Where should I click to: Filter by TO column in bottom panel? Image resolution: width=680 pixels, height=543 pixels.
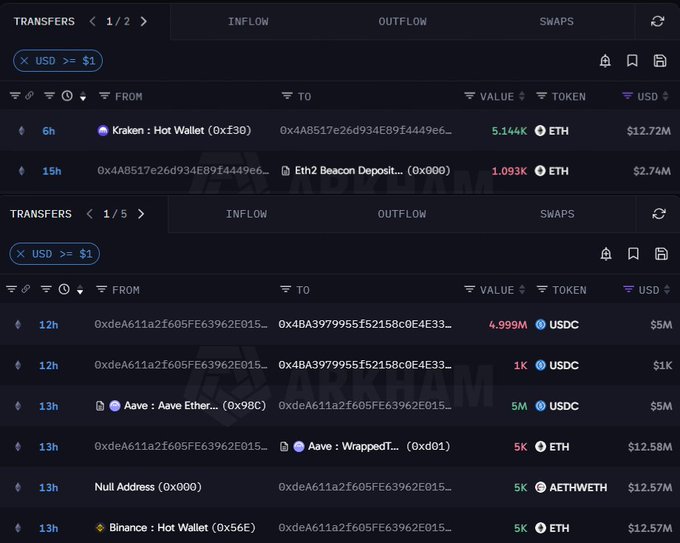[285, 289]
